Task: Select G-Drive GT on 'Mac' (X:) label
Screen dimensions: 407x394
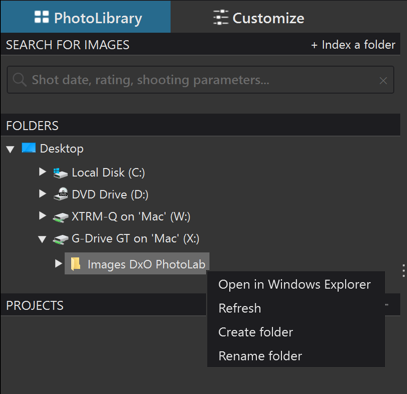Action: (x=135, y=239)
